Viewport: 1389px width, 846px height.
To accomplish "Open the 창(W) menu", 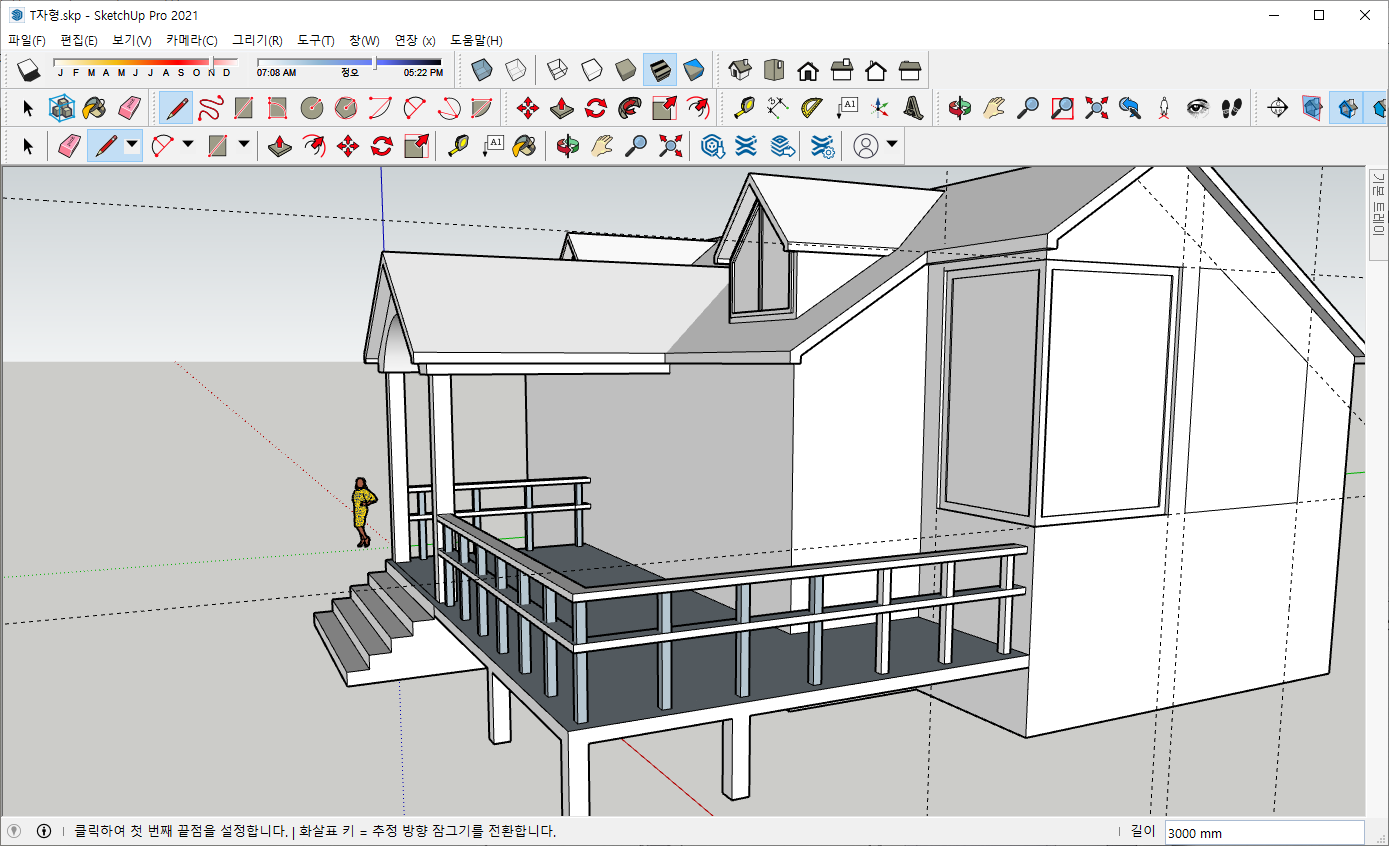I will [x=364, y=41].
